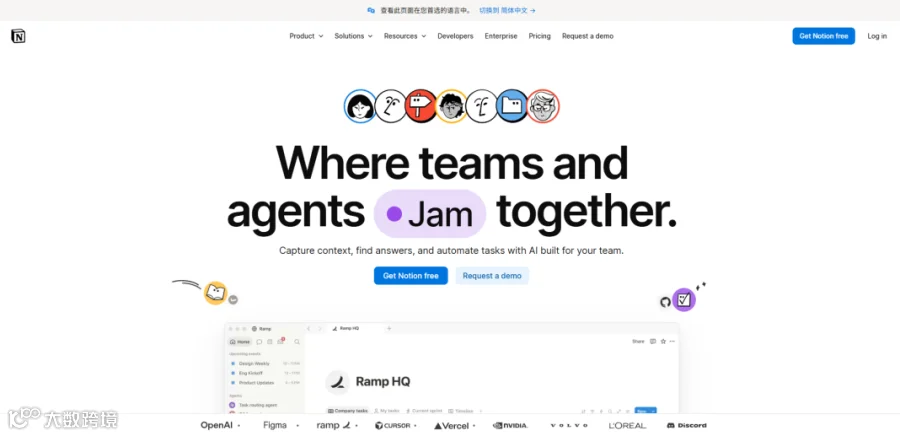
Task: Click the ramp logo in the brand strip
Action: [x=333, y=426]
